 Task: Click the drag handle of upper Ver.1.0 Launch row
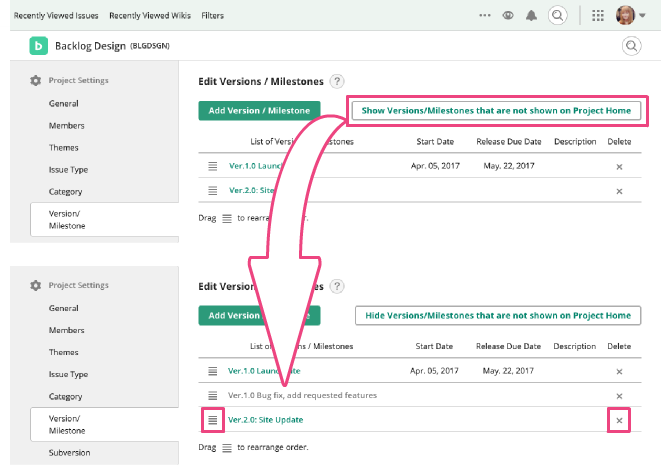pos(212,166)
